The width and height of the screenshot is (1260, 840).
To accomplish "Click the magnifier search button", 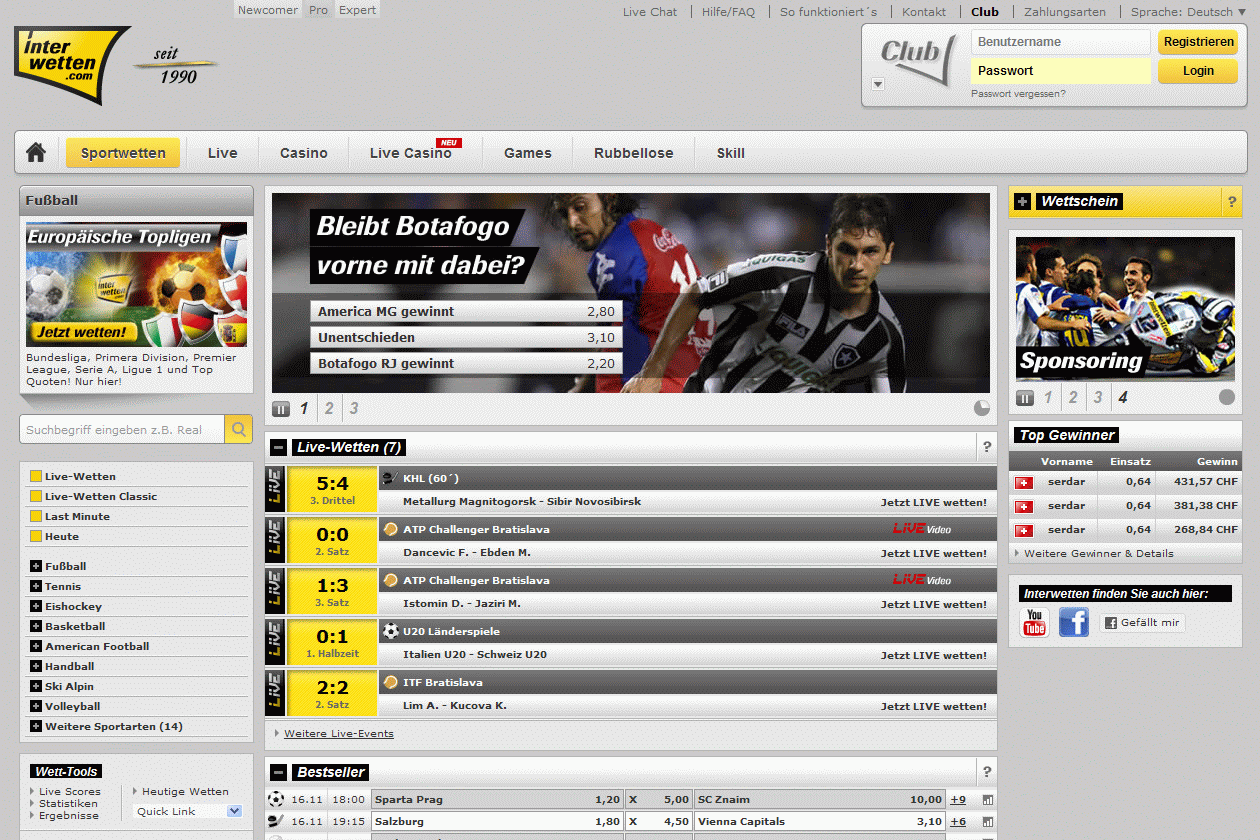I will [x=238, y=429].
